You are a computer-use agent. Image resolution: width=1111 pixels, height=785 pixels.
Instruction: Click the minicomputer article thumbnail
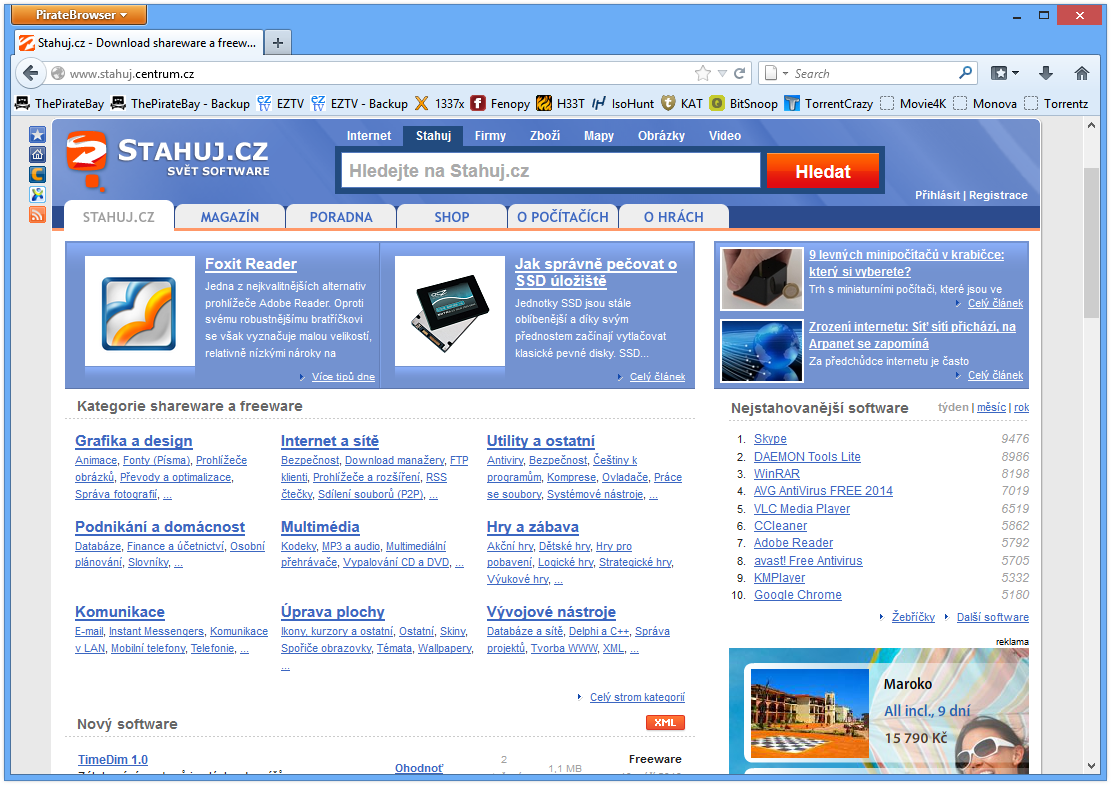point(762,279)
